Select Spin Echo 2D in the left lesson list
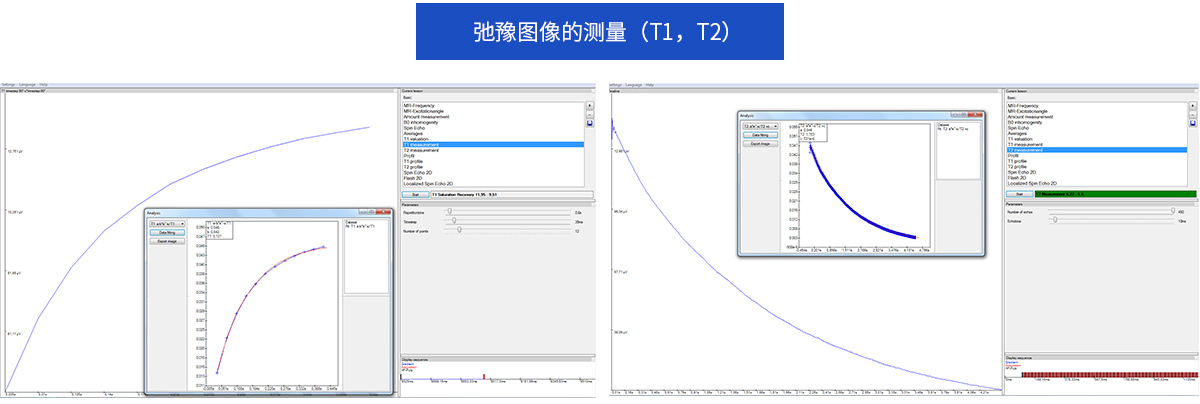This screenshot has width=1200, height=404. (422, 173)
